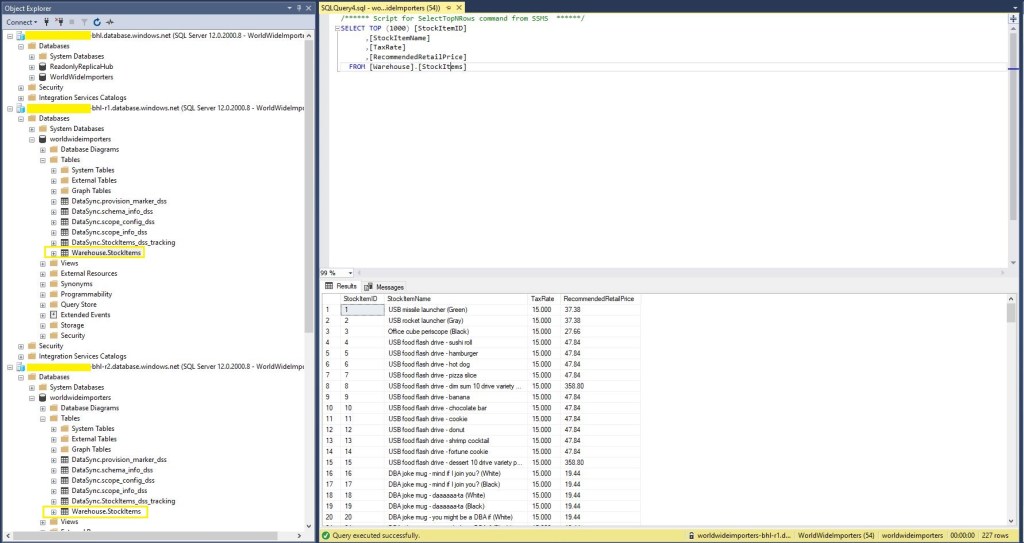This screenshot has width=1024, height=543.
Task: Open the Connect dropdown
Action: [x=23, y=21]
